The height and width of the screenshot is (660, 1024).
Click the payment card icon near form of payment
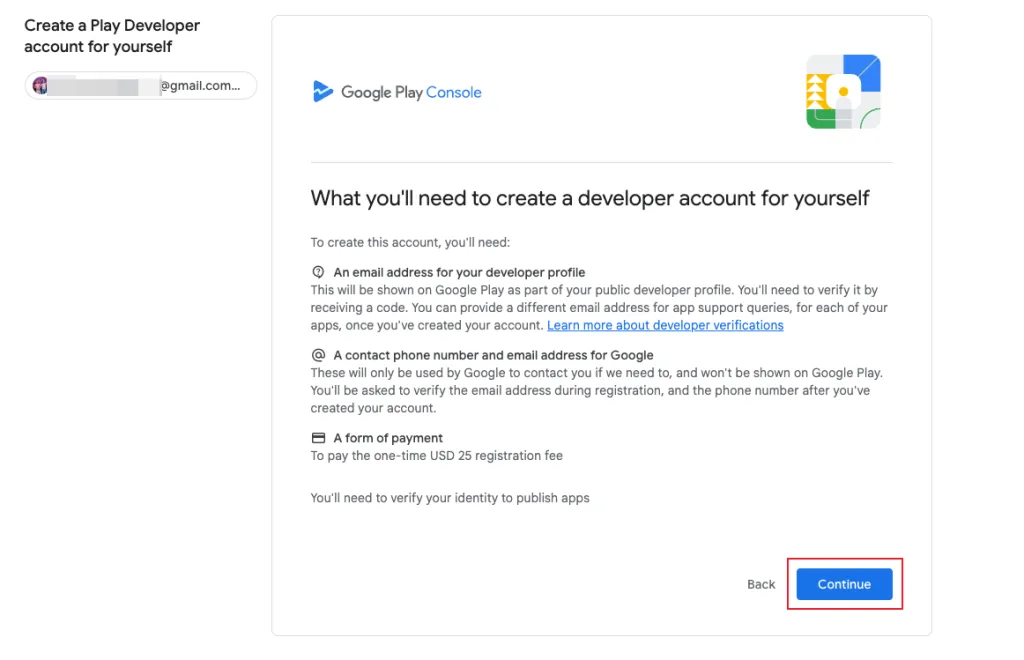[316, 437]
